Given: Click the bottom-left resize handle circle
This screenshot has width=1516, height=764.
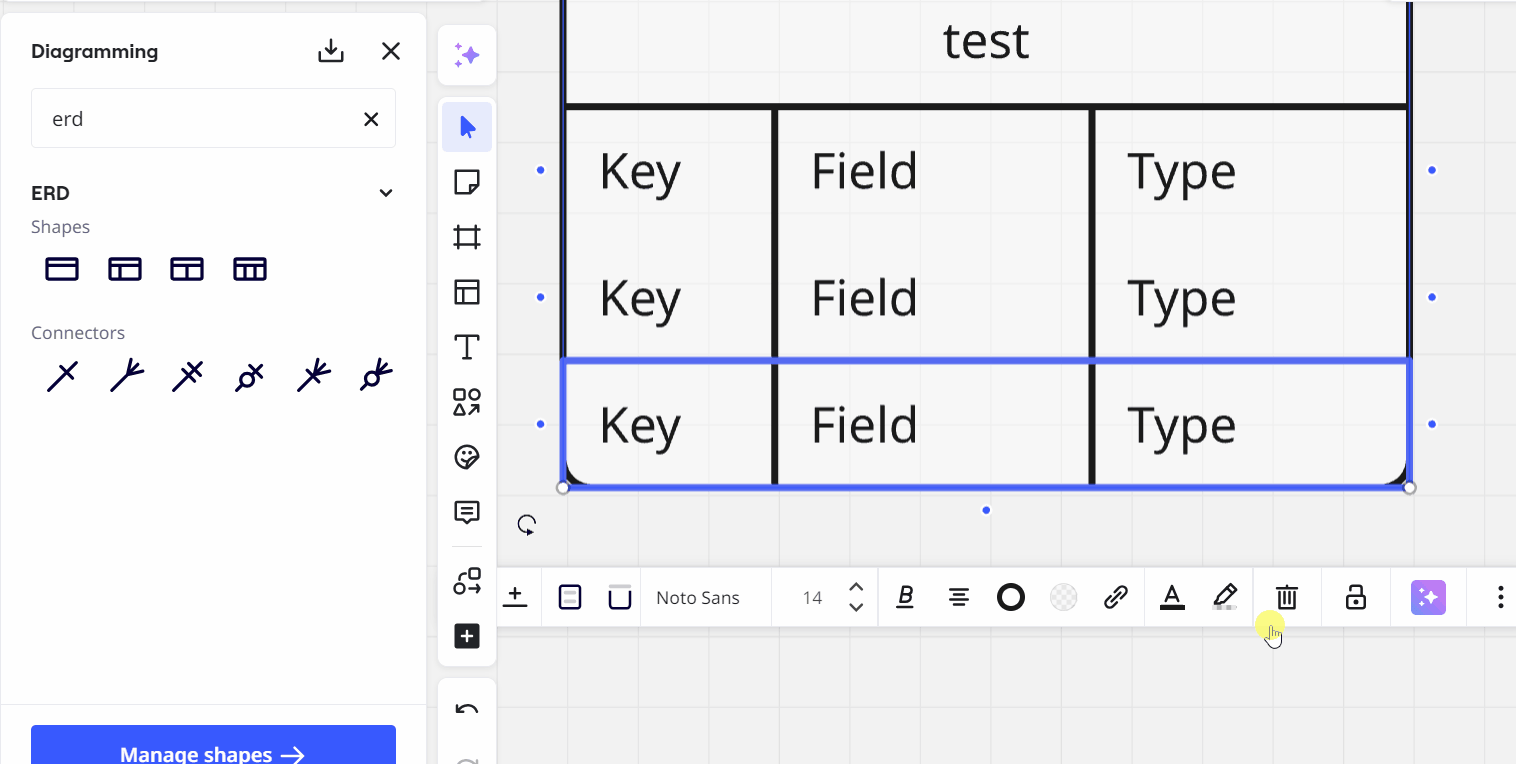Looking at the screenshot, I should [563, 487].
